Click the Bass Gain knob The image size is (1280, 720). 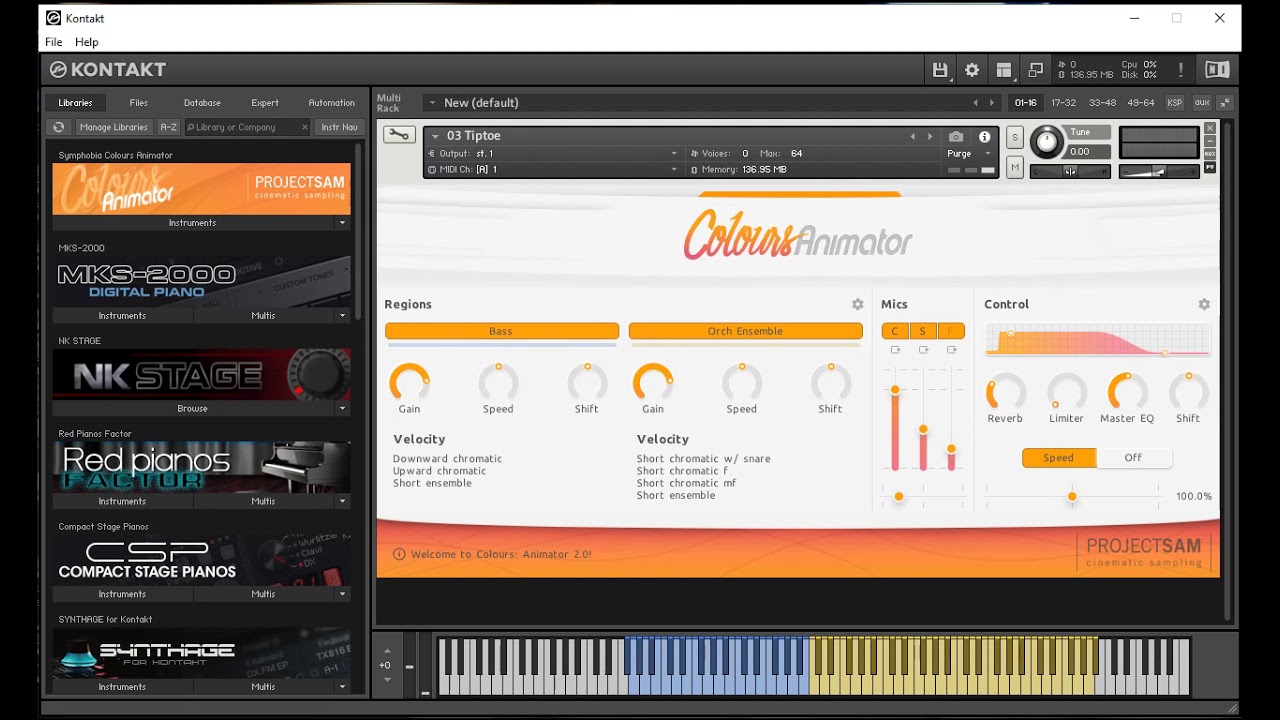409,382
